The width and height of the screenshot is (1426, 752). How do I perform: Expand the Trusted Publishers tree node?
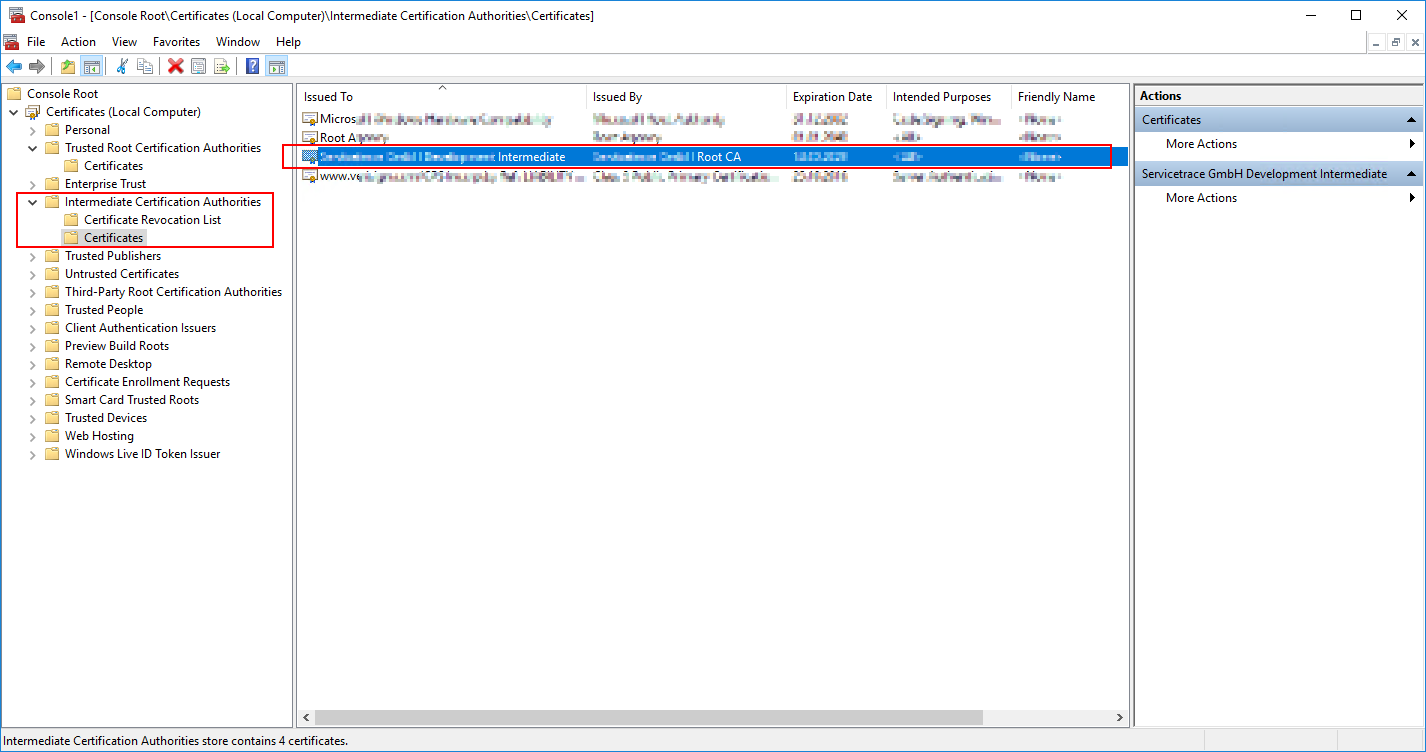[32, 255]
